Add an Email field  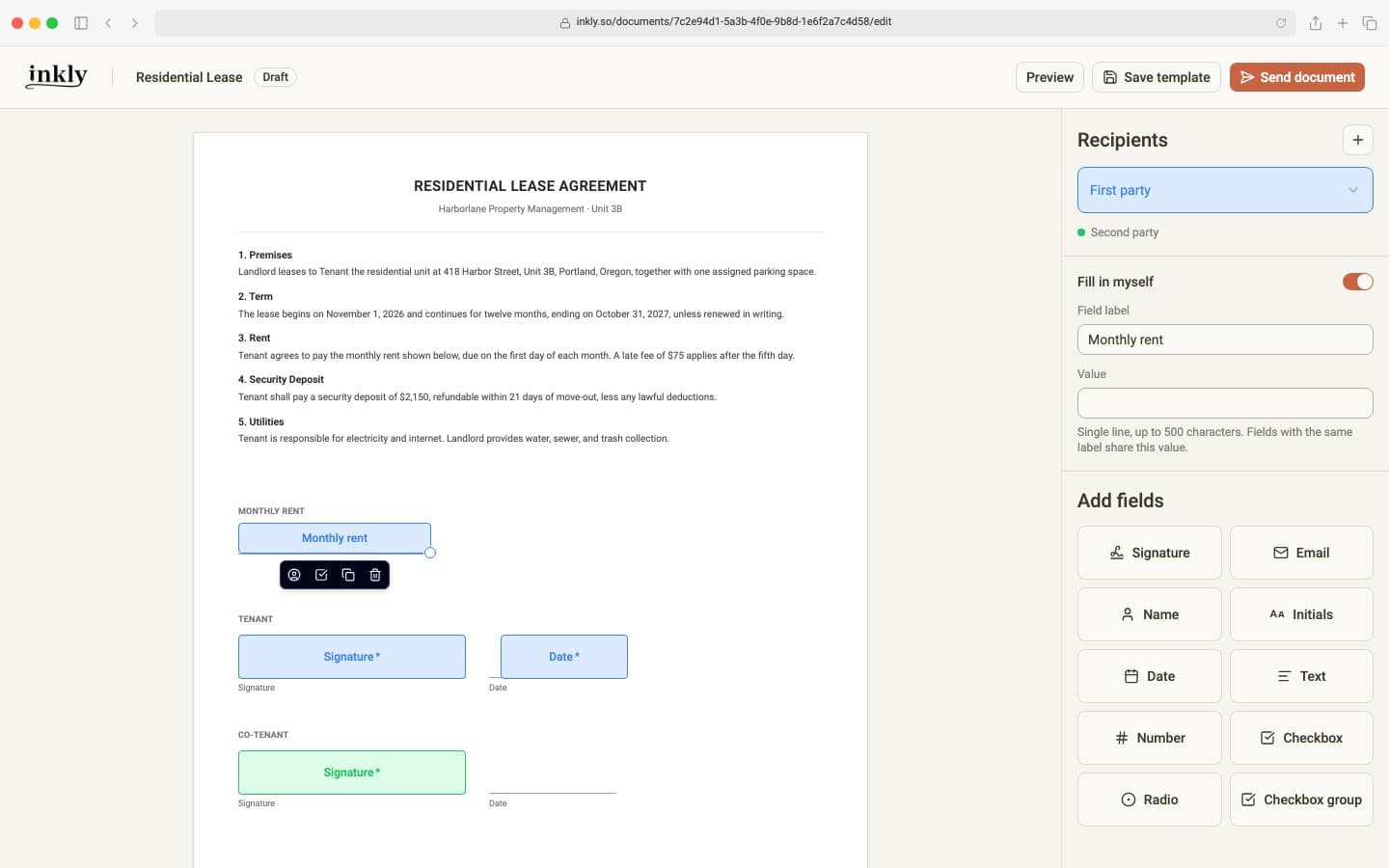click(x=1301, y=553)
